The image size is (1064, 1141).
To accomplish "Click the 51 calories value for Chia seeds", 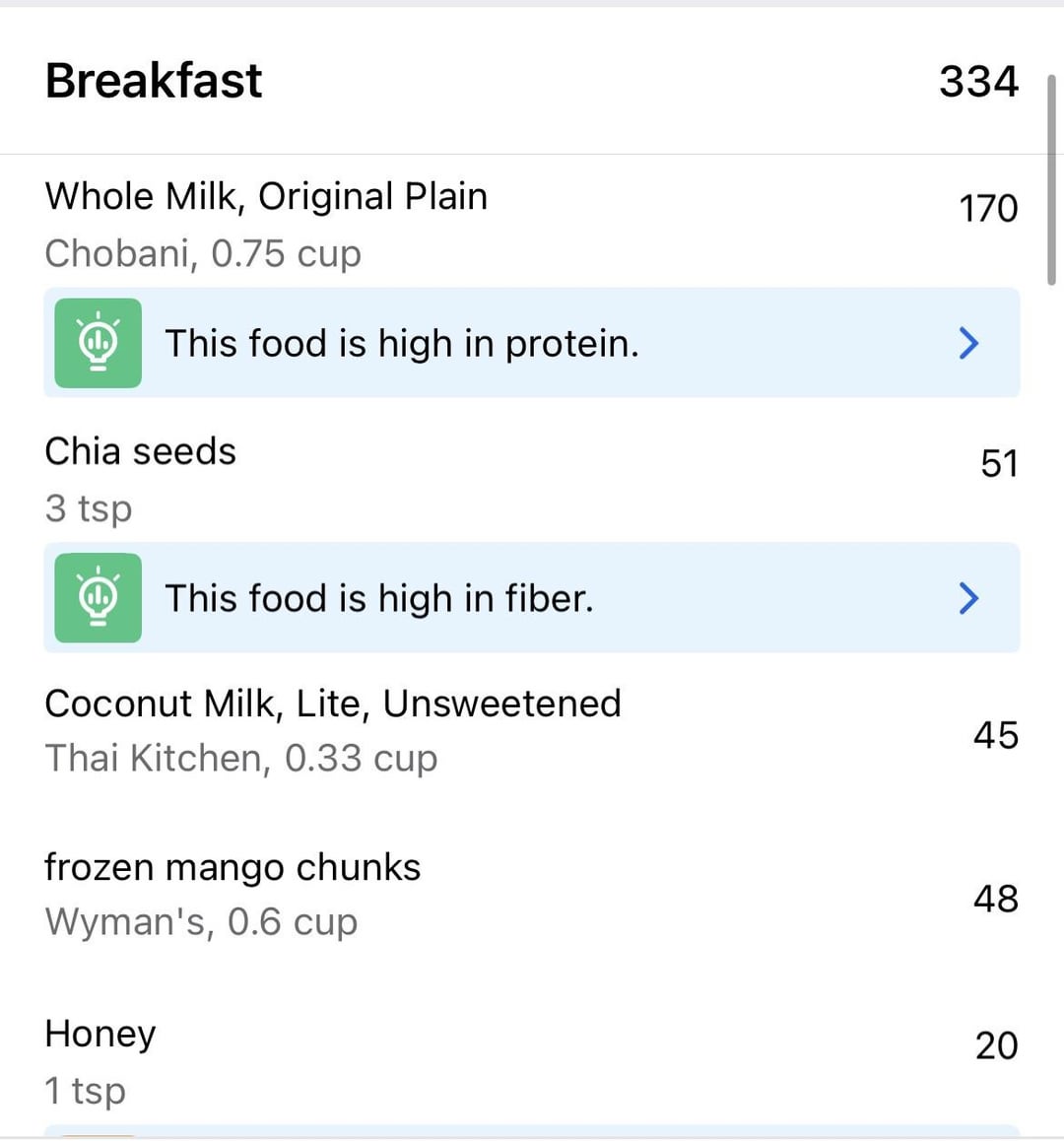I will point(999,463).
